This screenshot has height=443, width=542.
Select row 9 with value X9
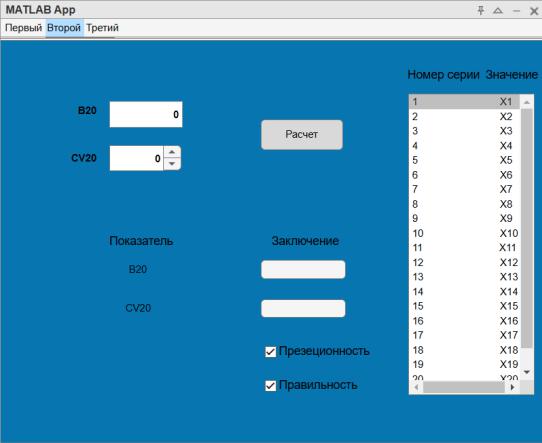pos(465,218)
